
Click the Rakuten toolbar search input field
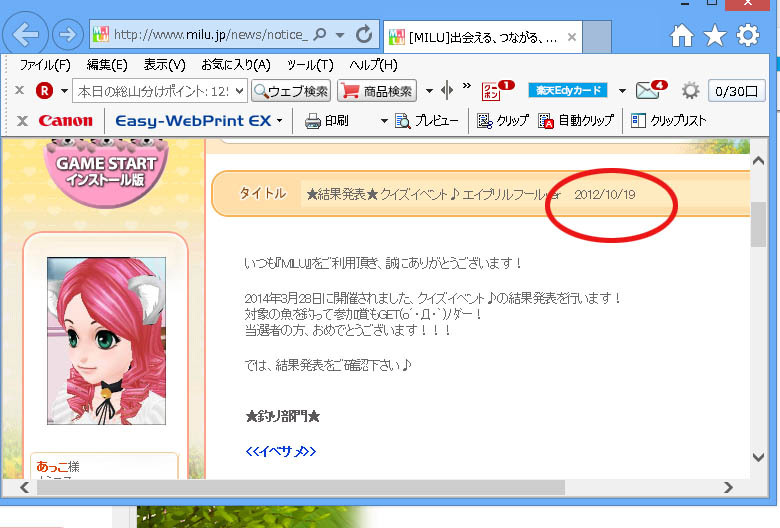(158, 91)
